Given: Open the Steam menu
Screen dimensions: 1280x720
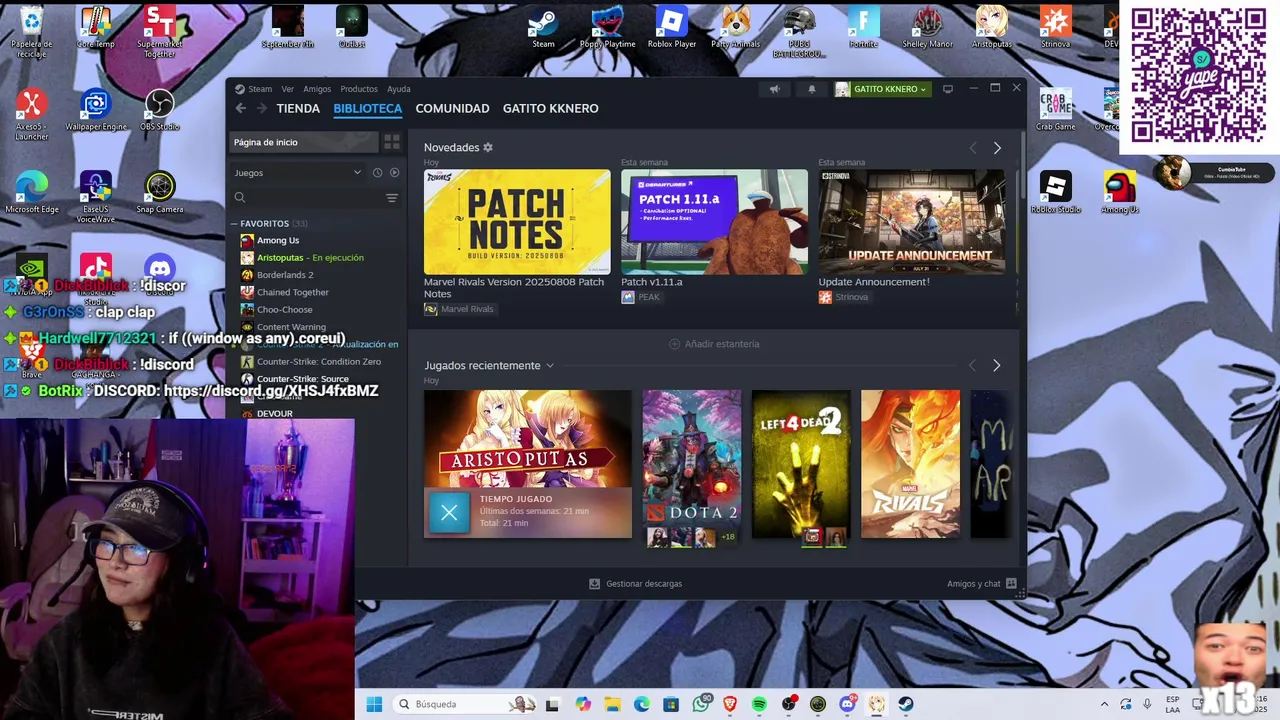Looking at the screenshot, I should click(x=260, y=89).
